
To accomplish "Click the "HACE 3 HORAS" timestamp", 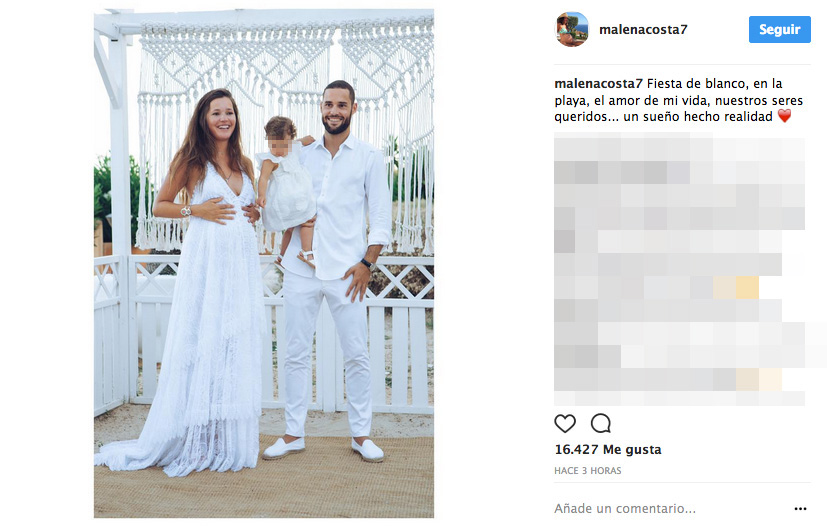I will tap(588, 471).
